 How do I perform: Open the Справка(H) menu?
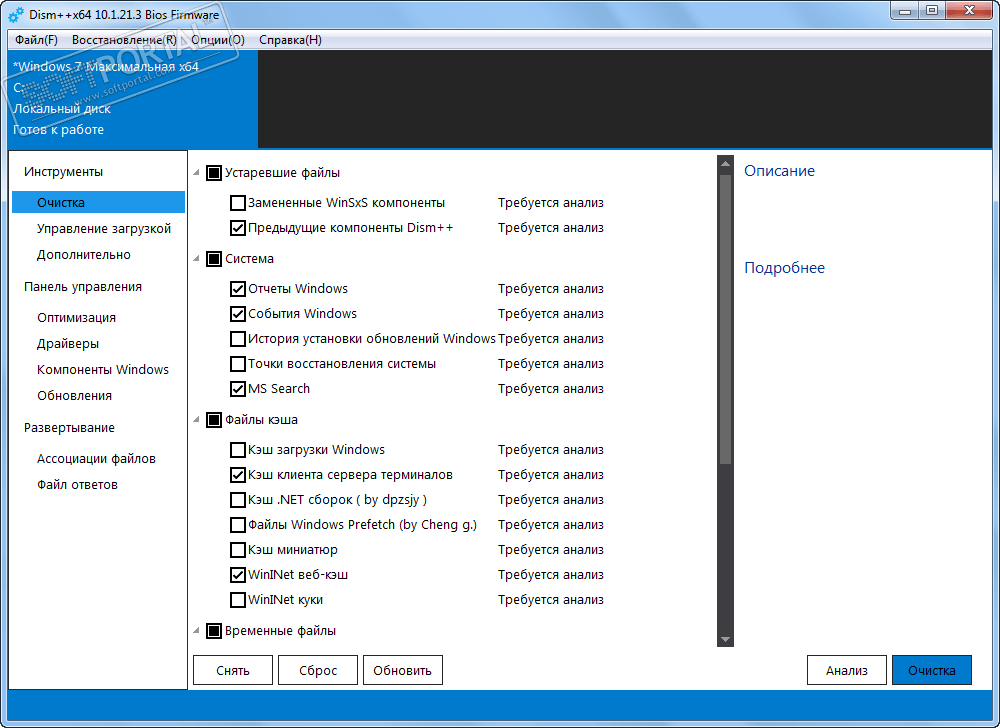pyautogui.click(x=290, y=40)
